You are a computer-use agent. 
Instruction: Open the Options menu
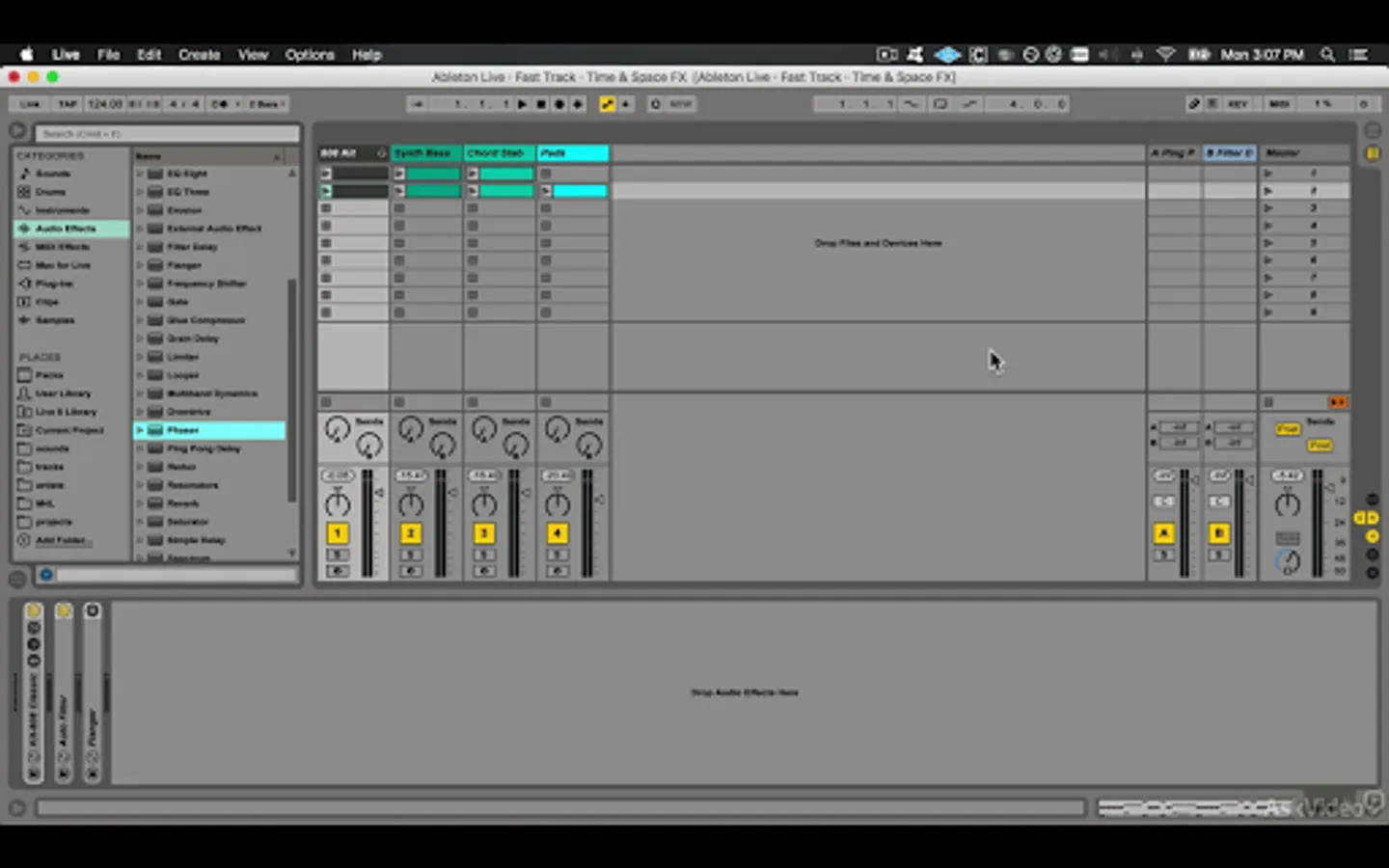309,55
